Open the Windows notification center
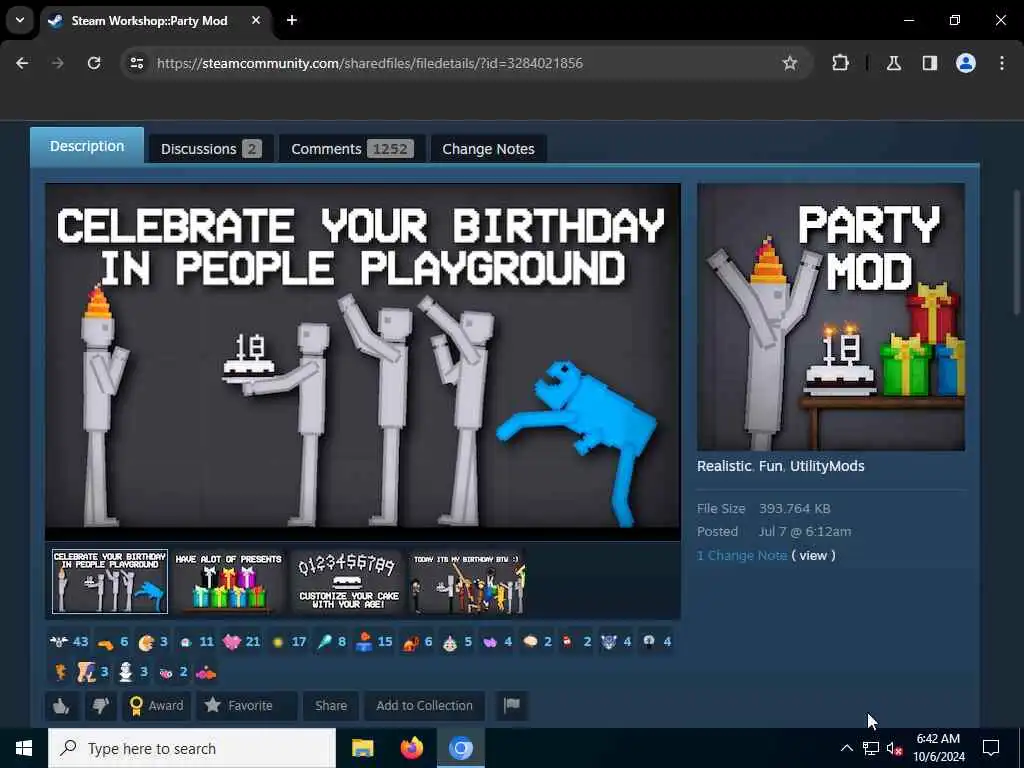The height and width of the screenshot is (768, 1024). click(x=991, y=748)
